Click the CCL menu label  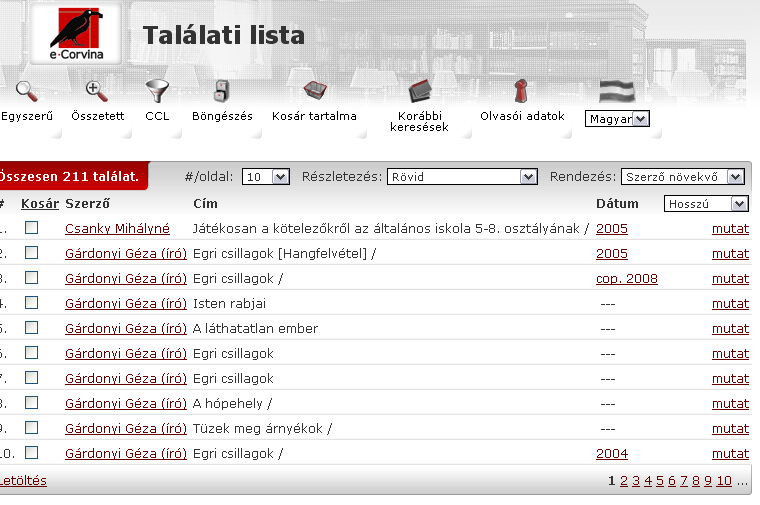pos(157,116)
